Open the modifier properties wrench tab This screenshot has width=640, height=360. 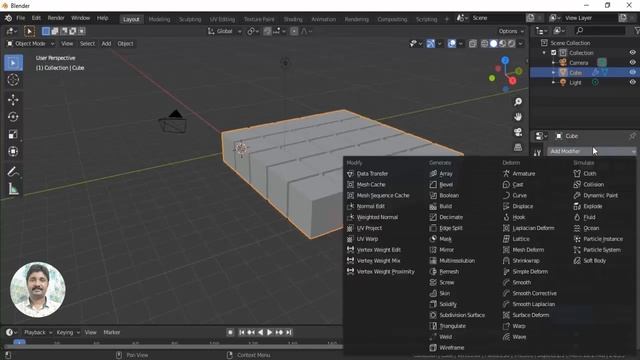click(537, 152)
